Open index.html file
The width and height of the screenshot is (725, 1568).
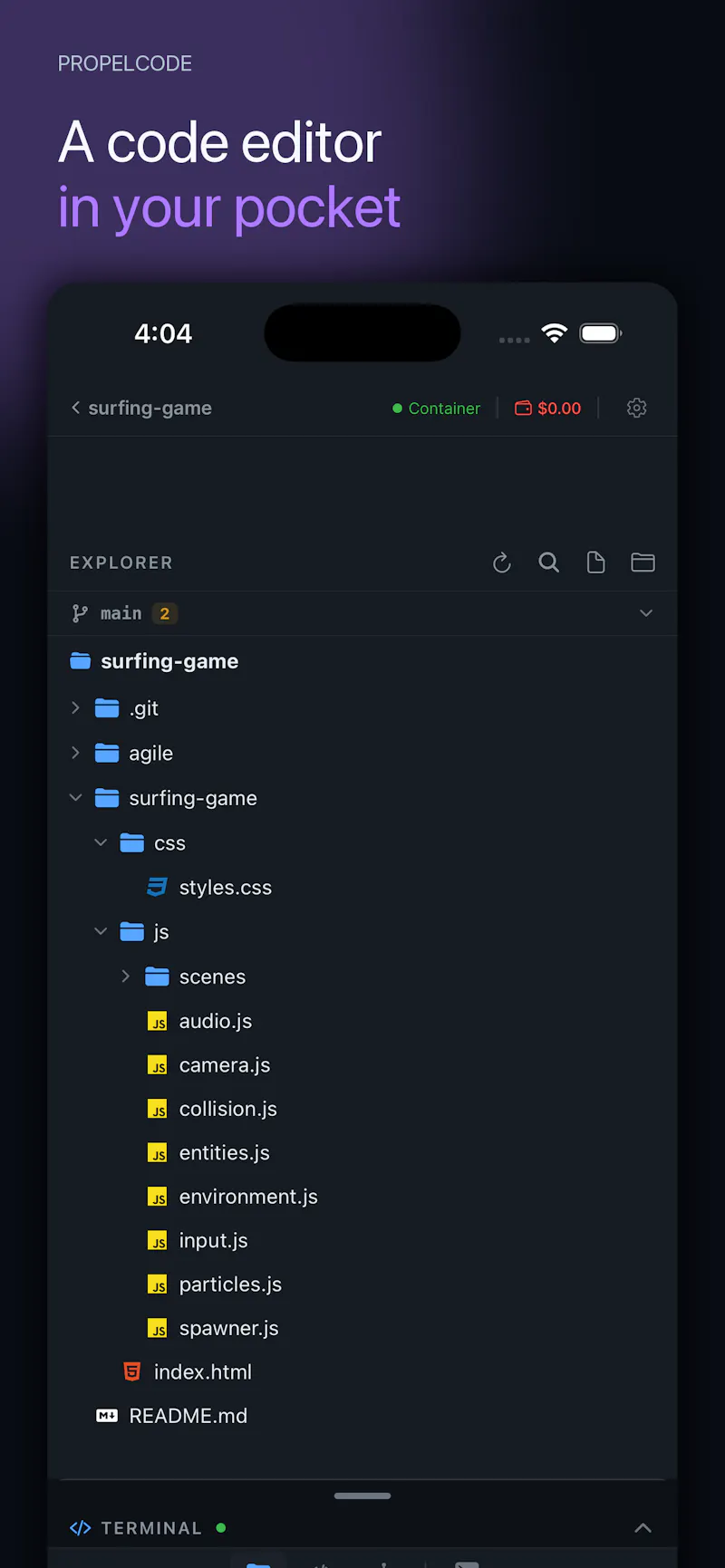tap(203, 1372)
